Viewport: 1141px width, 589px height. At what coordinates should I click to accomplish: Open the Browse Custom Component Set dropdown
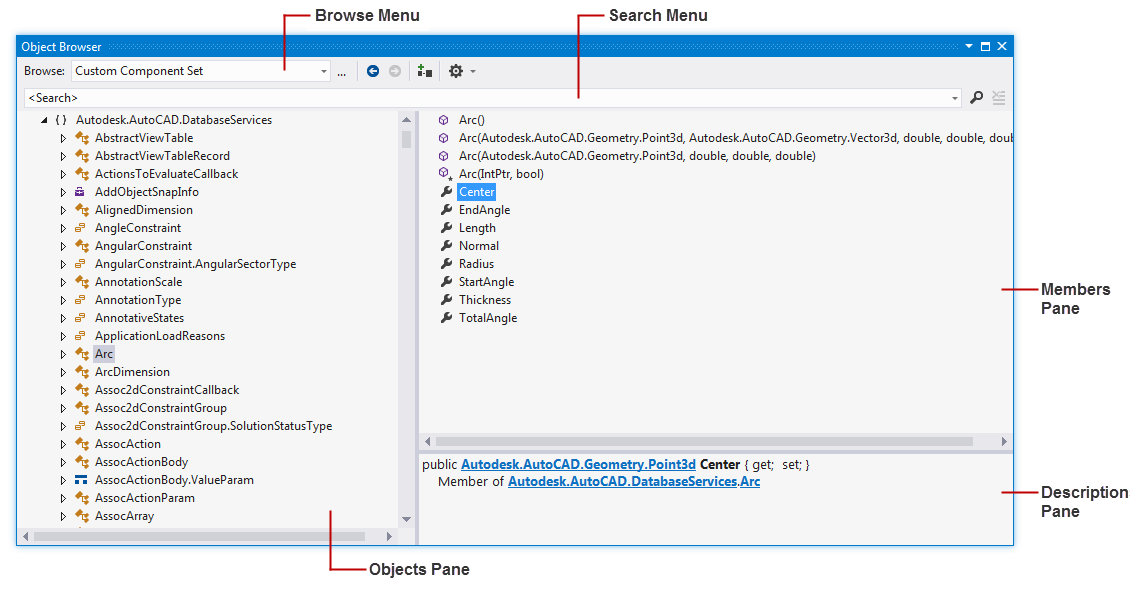[324, 71]
